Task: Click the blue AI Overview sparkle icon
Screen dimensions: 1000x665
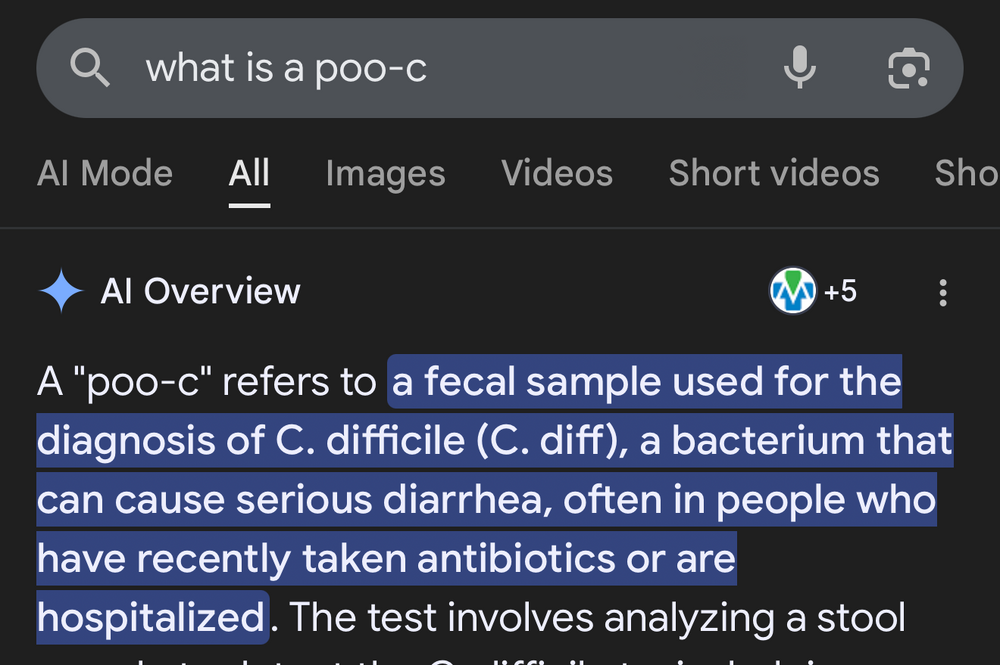Action: (x=61, y=291)
